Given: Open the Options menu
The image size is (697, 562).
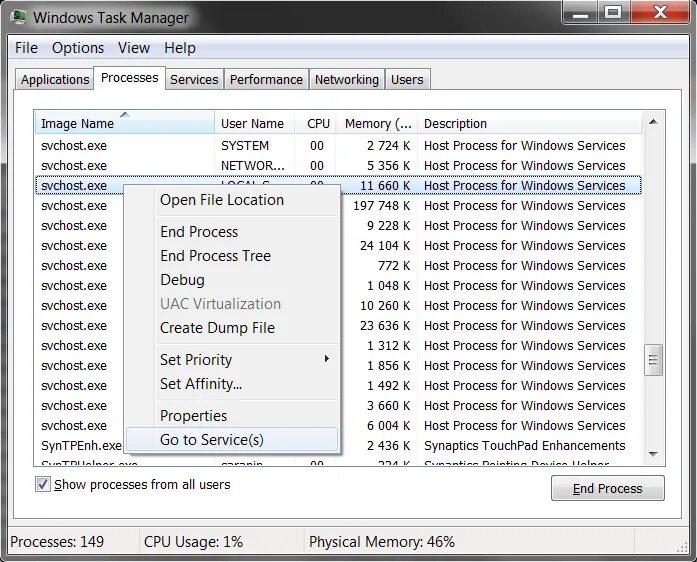Looking at the screenshot, I should tap(78, 48).
